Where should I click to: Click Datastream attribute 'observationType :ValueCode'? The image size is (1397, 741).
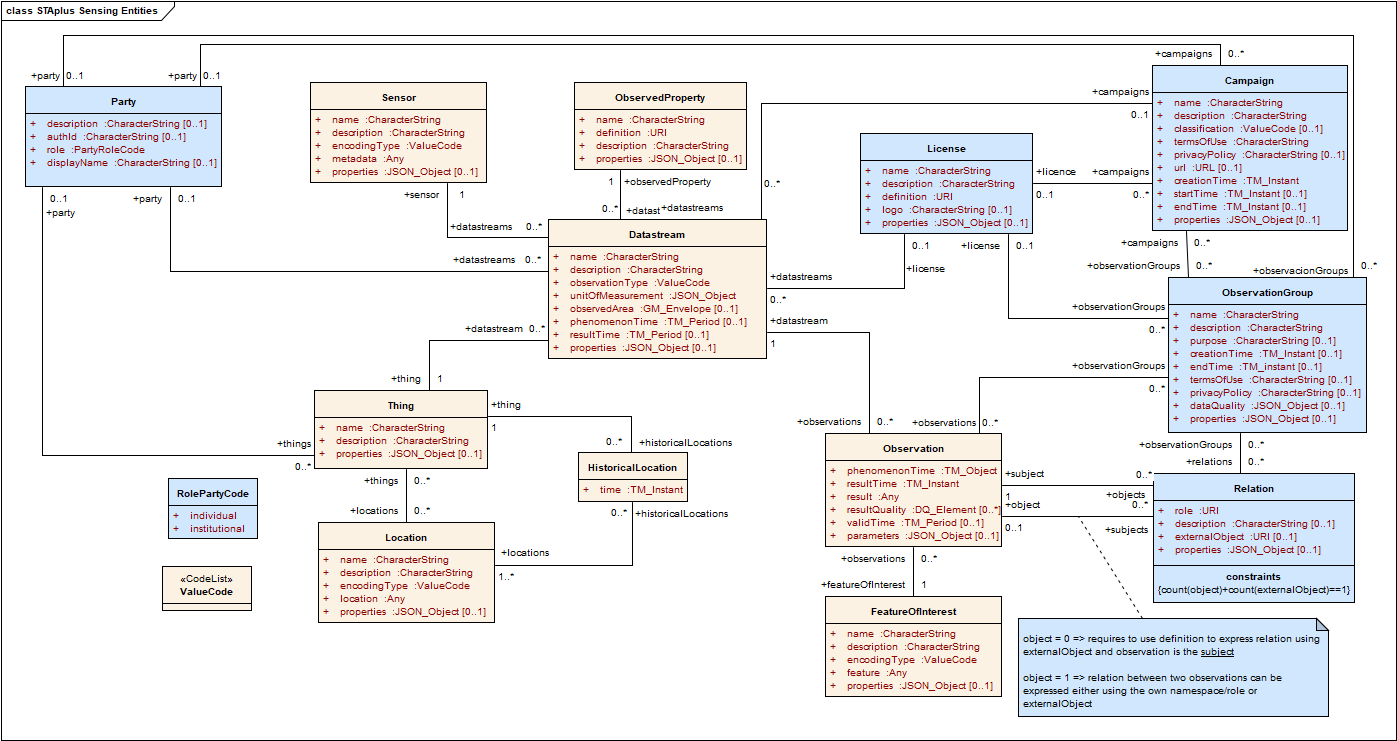click(x=640, y=283)
